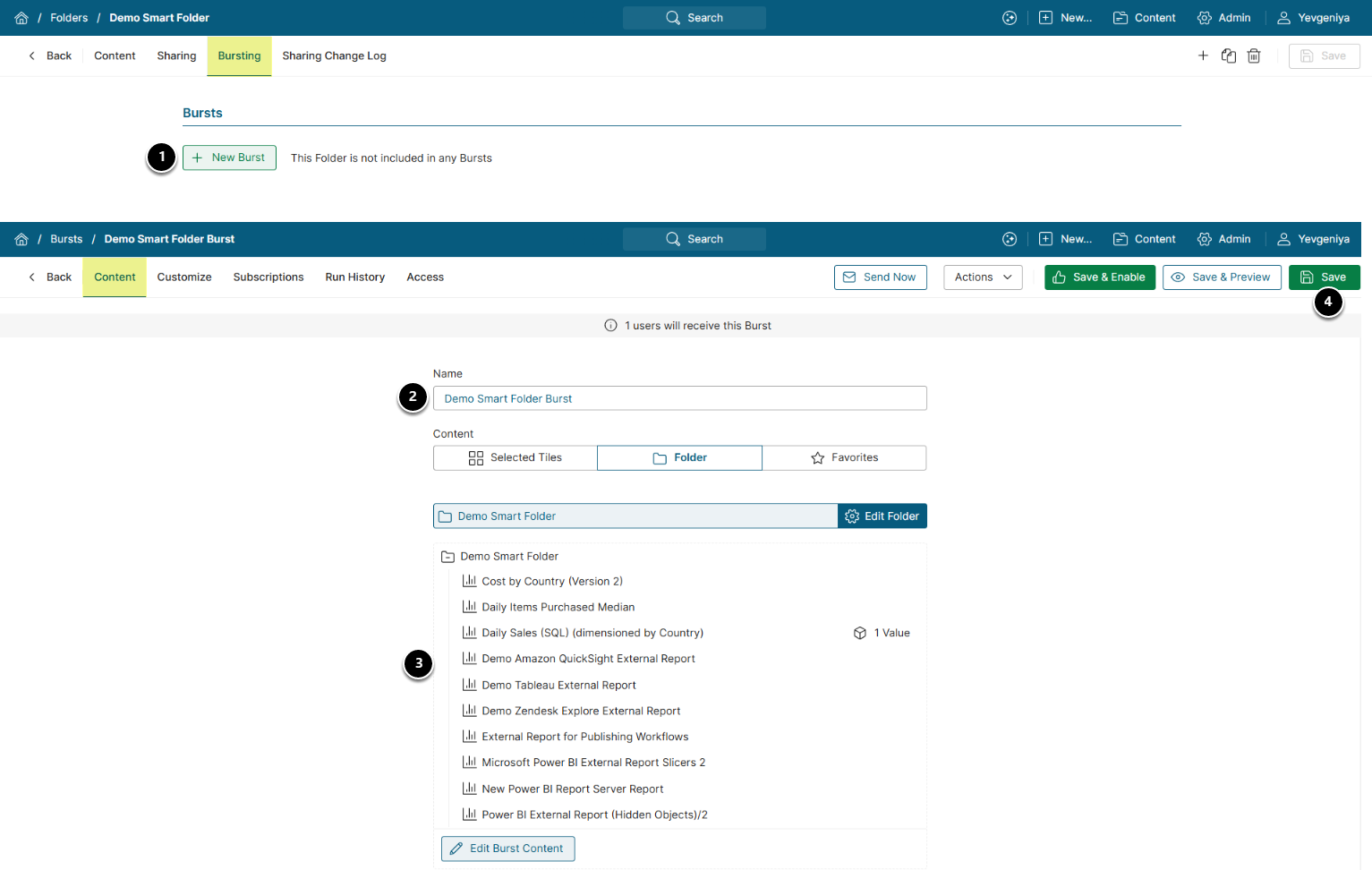Select the Folder content option

[680, 457]
